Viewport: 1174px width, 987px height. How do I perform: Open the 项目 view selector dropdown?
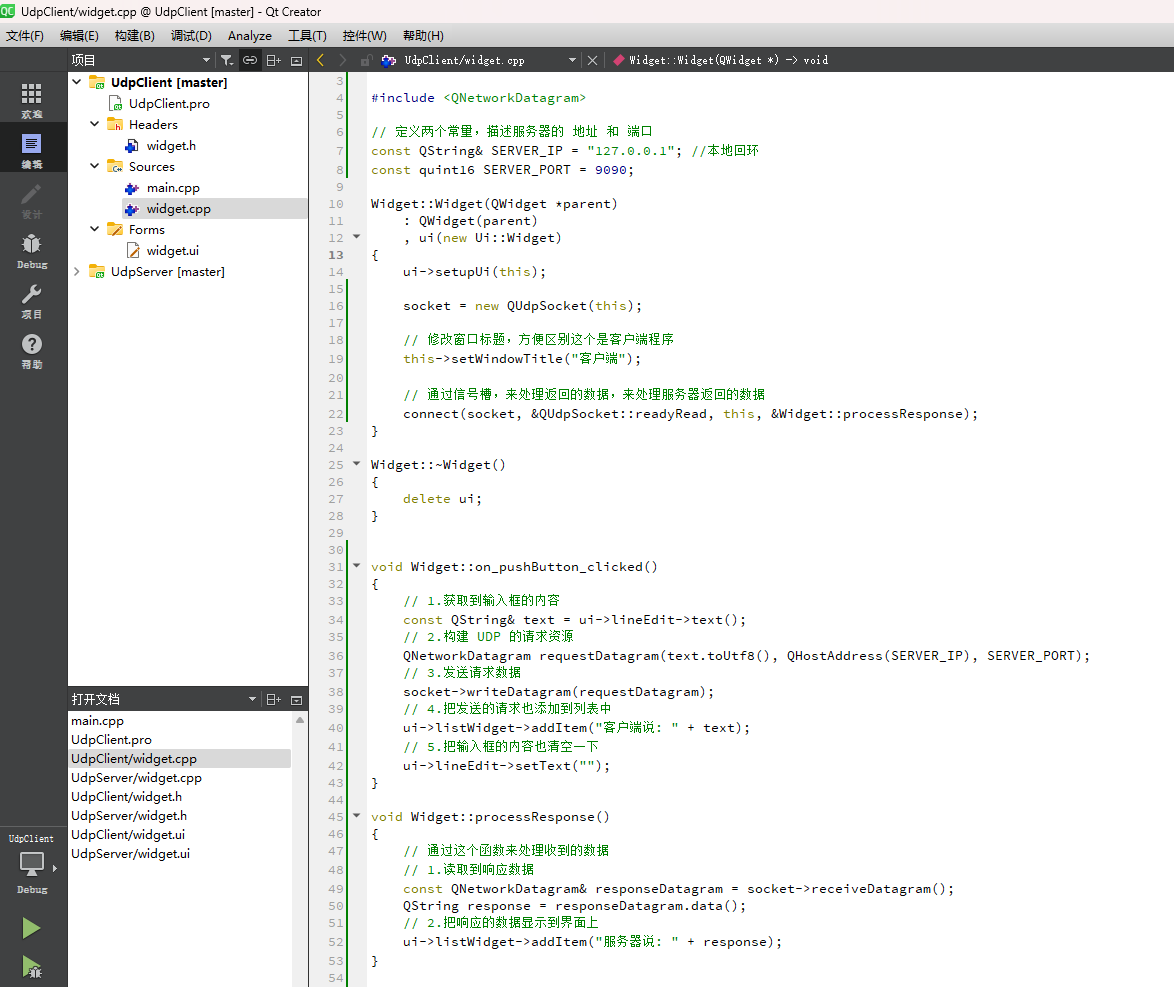coord(207,60)
